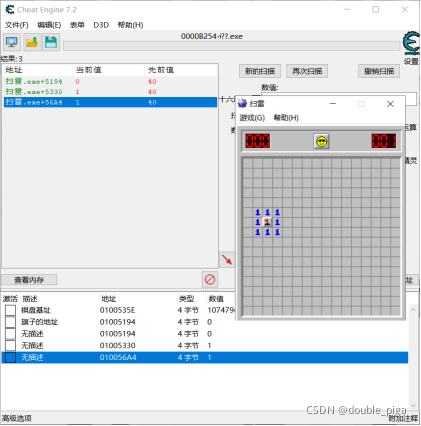Click the 先前值 column header

coord(181,70)
